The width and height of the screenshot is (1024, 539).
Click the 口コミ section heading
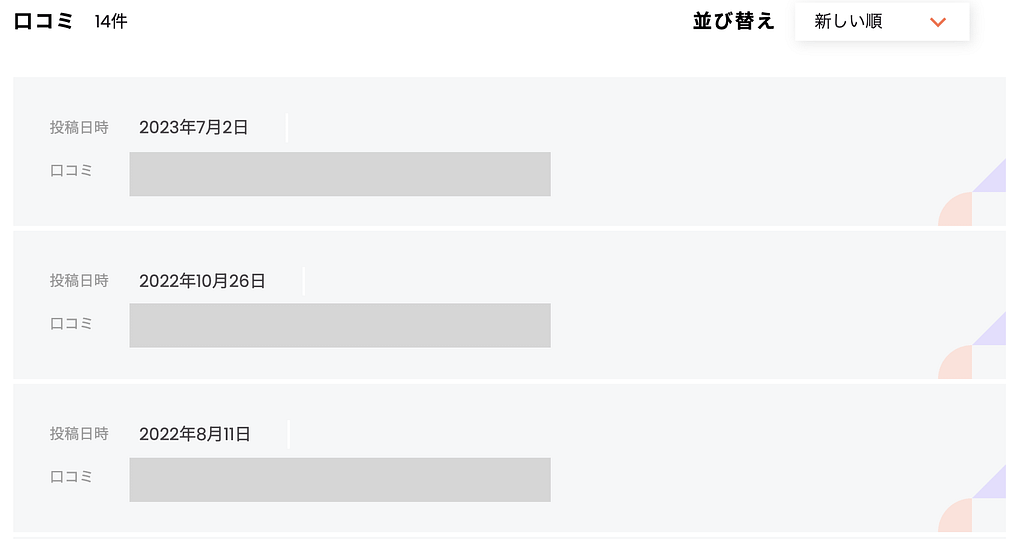pos(44,21)
